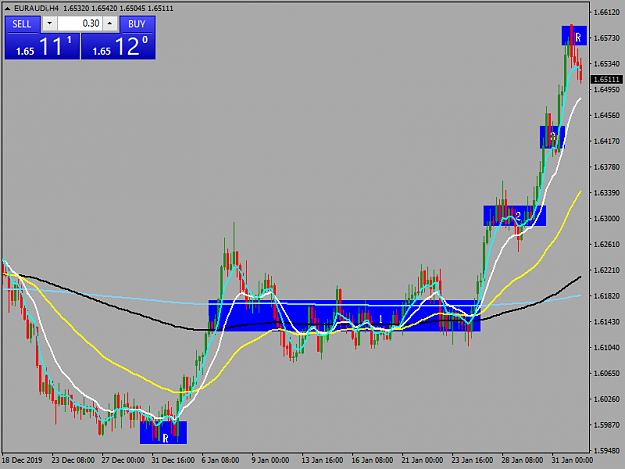Click the 21 Jan 00:00 time label
Screen dimensions: 625x469
423,460
